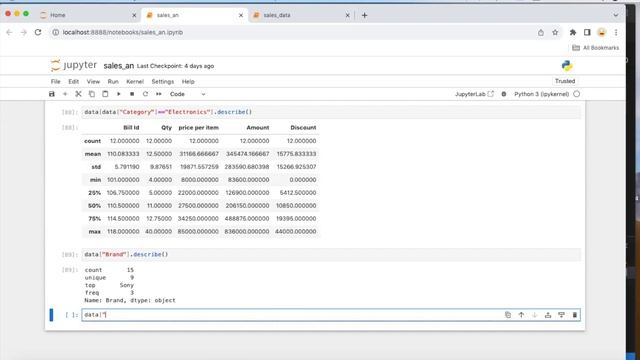Move the active cell down
This screenshot has width=640, height=360.
pos(535,315)
